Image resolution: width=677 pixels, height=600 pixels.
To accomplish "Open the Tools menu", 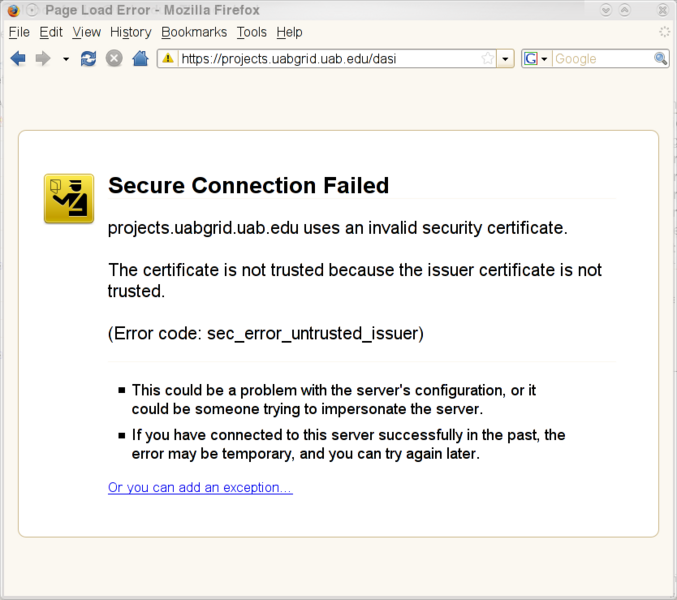I will tap(252, 32).
